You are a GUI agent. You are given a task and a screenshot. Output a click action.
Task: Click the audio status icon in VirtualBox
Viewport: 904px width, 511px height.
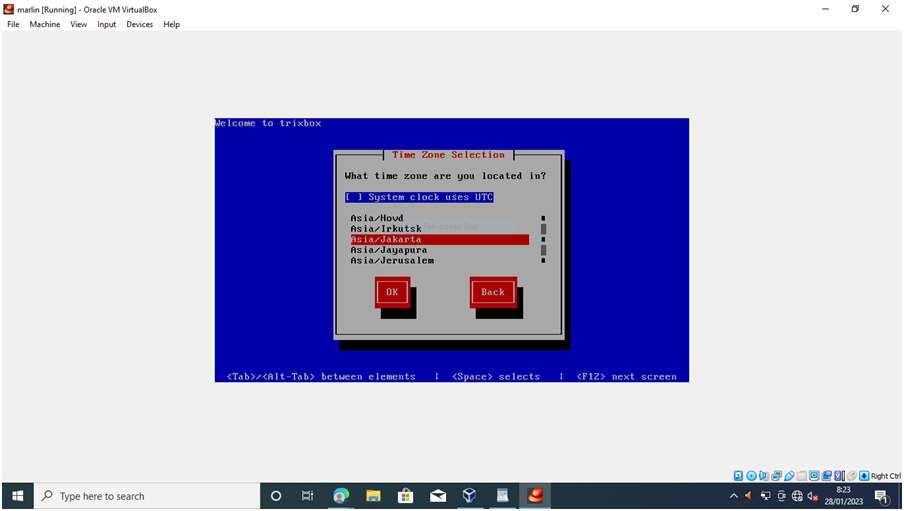coord(764,476)
